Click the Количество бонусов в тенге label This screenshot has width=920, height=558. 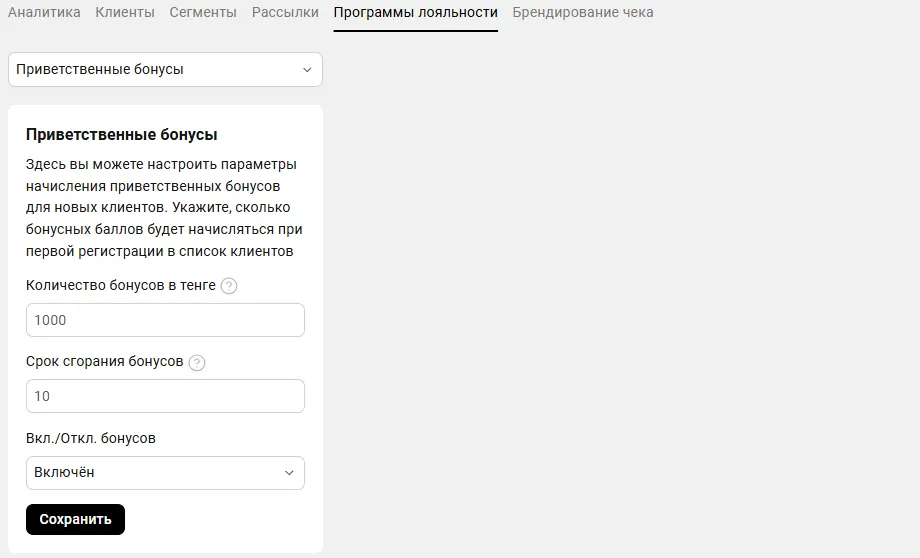pos(121,285)
